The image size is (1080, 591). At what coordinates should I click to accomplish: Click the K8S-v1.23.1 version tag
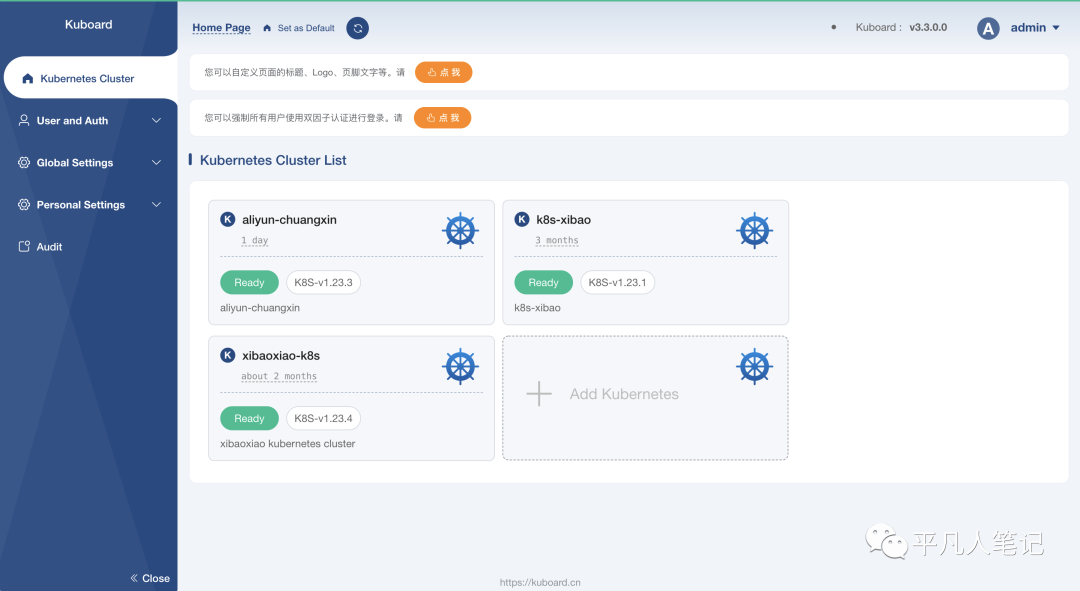coord(617,282)
